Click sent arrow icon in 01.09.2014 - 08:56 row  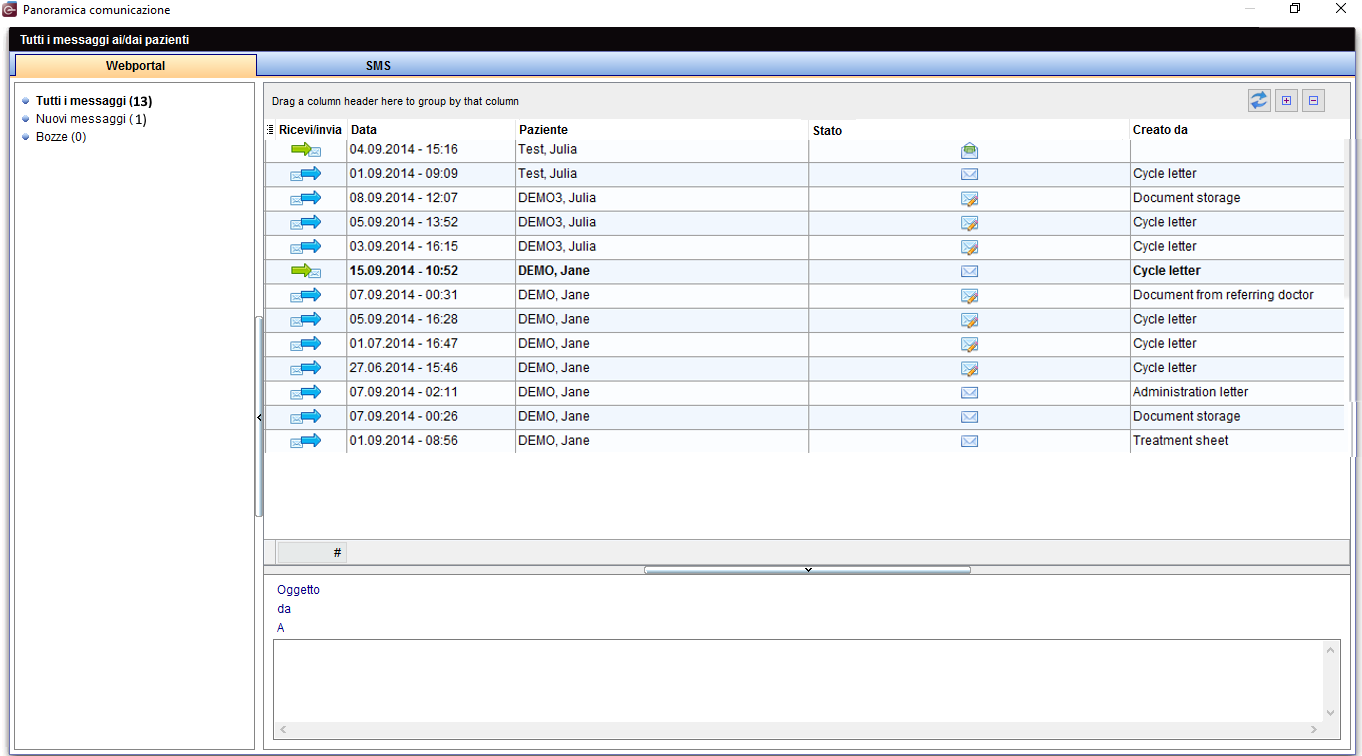(306, 441)
